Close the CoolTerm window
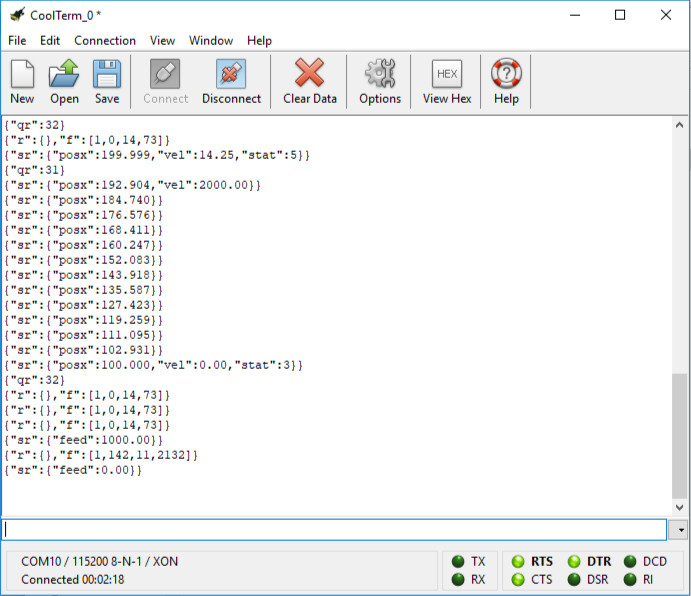The width and height of the screenshot is (691, 596). pos(666,15)
